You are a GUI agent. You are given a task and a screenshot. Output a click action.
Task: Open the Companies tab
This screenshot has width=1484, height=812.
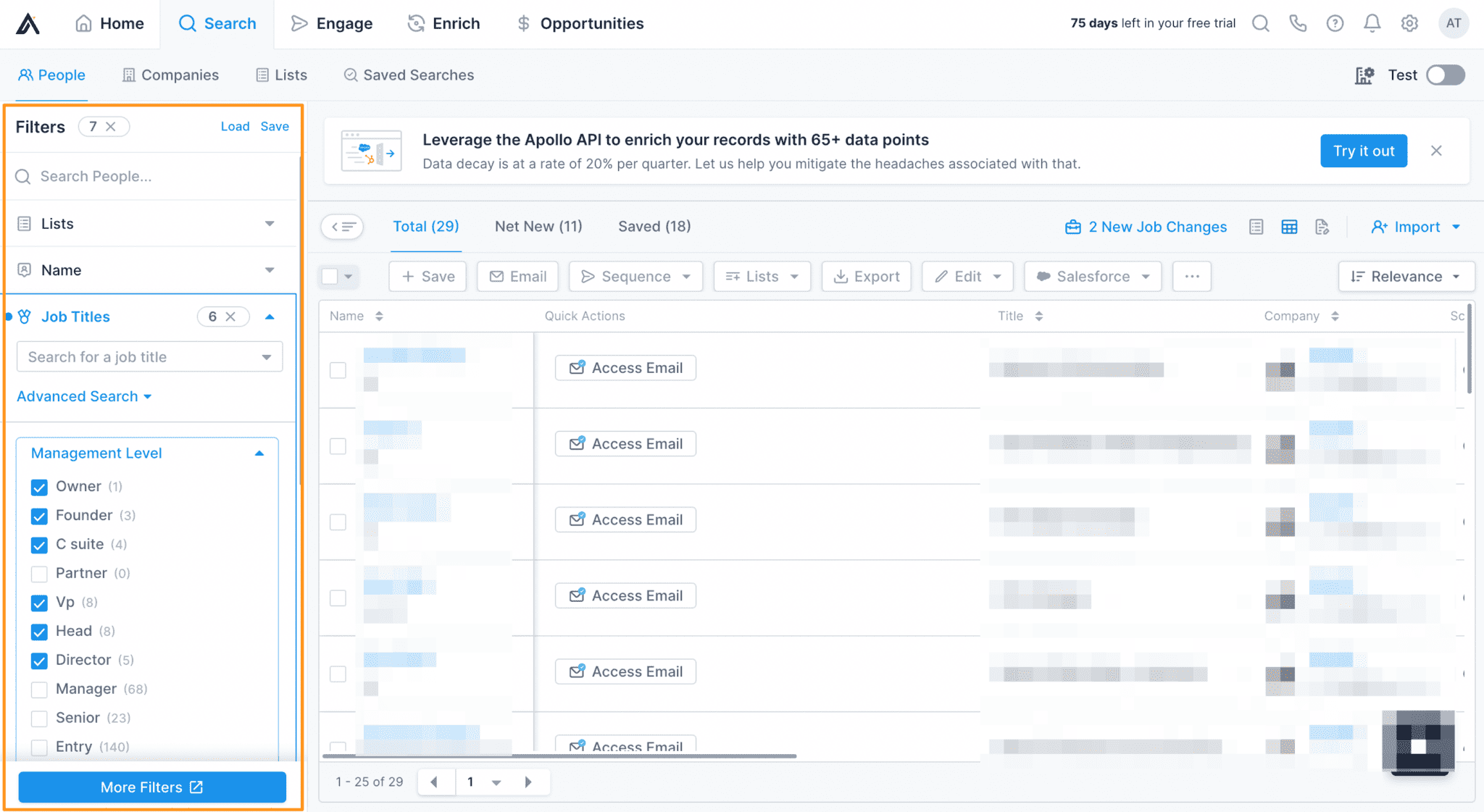click(x=170, y=75)
